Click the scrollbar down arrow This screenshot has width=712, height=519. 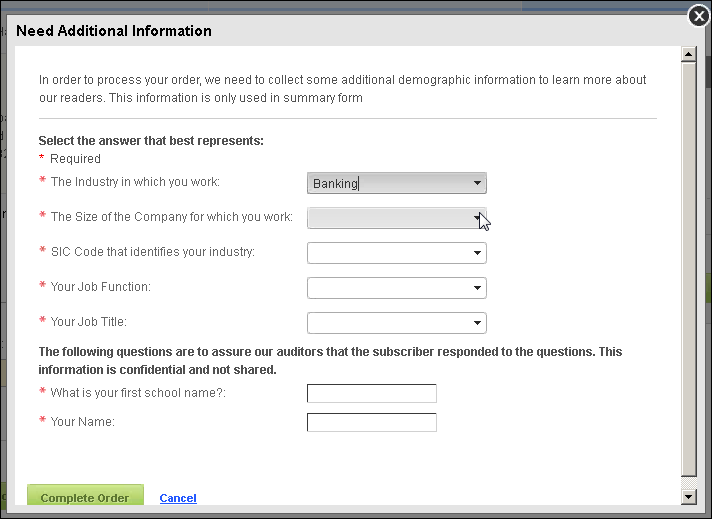click(x=689, y=497)
